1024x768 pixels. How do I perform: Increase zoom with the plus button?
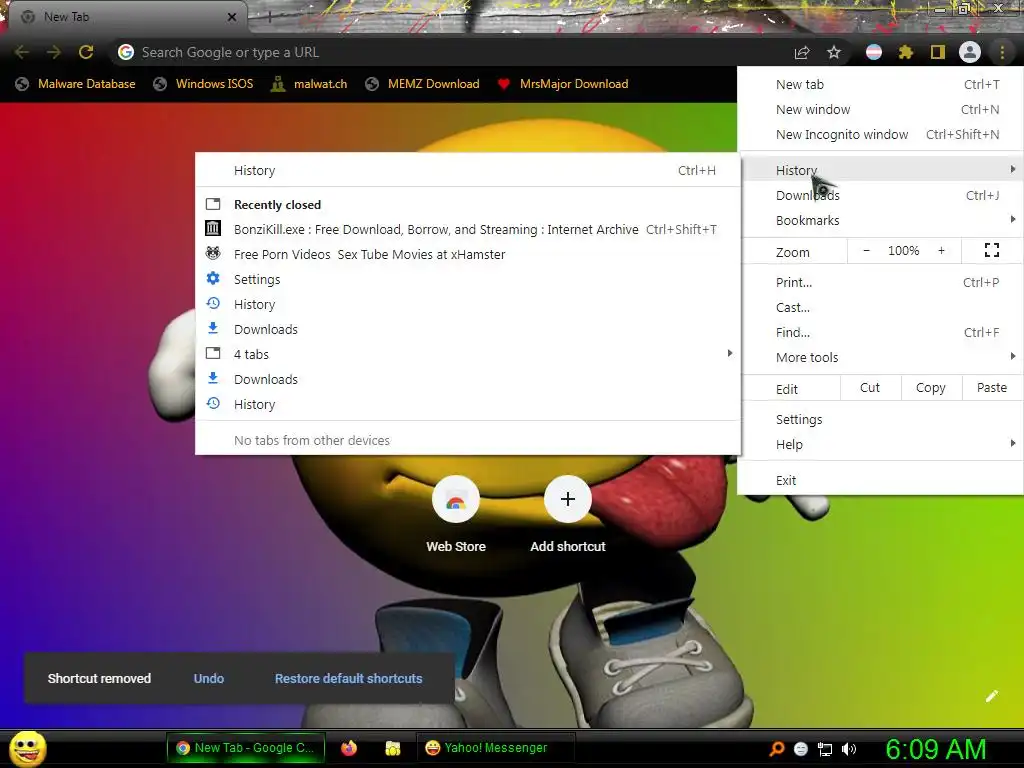(941, 251)
